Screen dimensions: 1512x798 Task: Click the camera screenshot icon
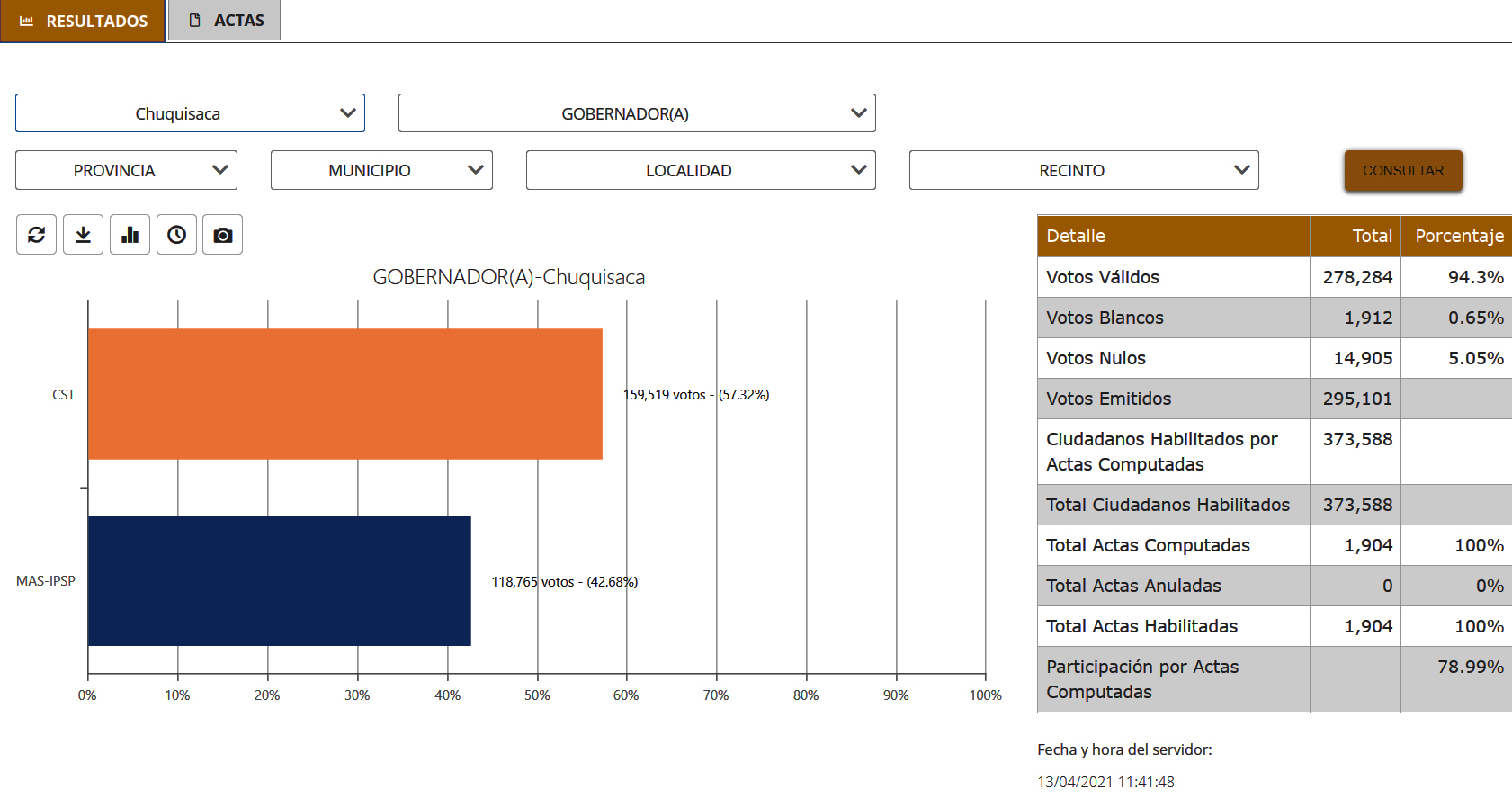(222, 235)
